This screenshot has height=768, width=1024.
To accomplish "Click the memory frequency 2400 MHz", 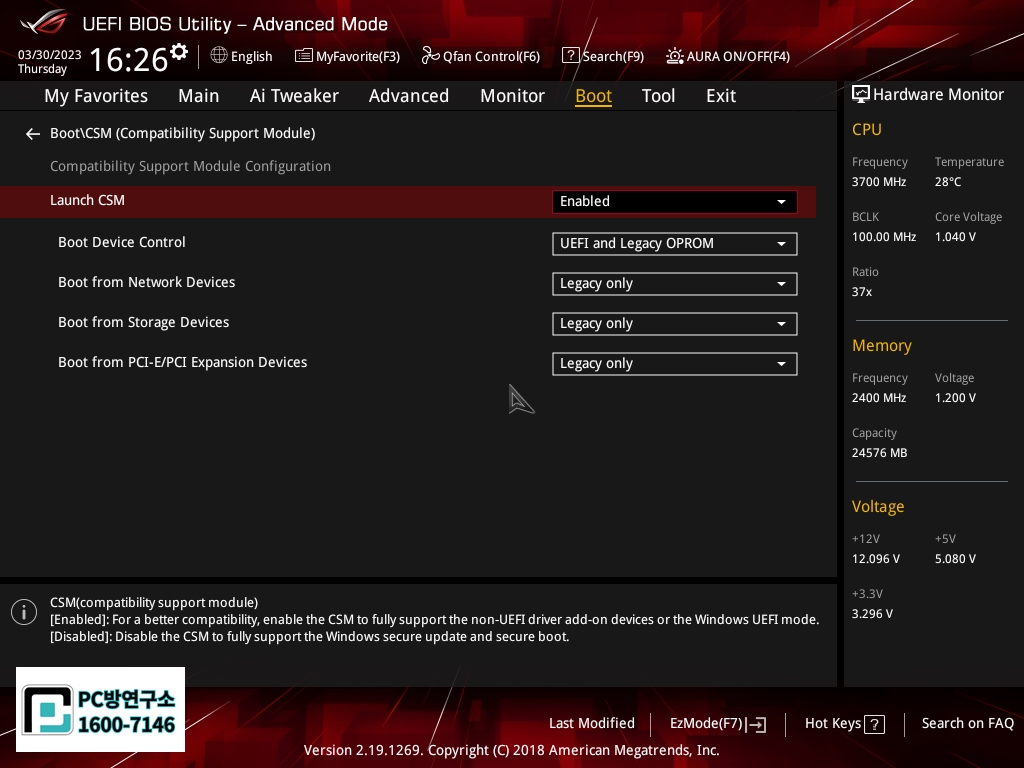I will tap(879, 398).
